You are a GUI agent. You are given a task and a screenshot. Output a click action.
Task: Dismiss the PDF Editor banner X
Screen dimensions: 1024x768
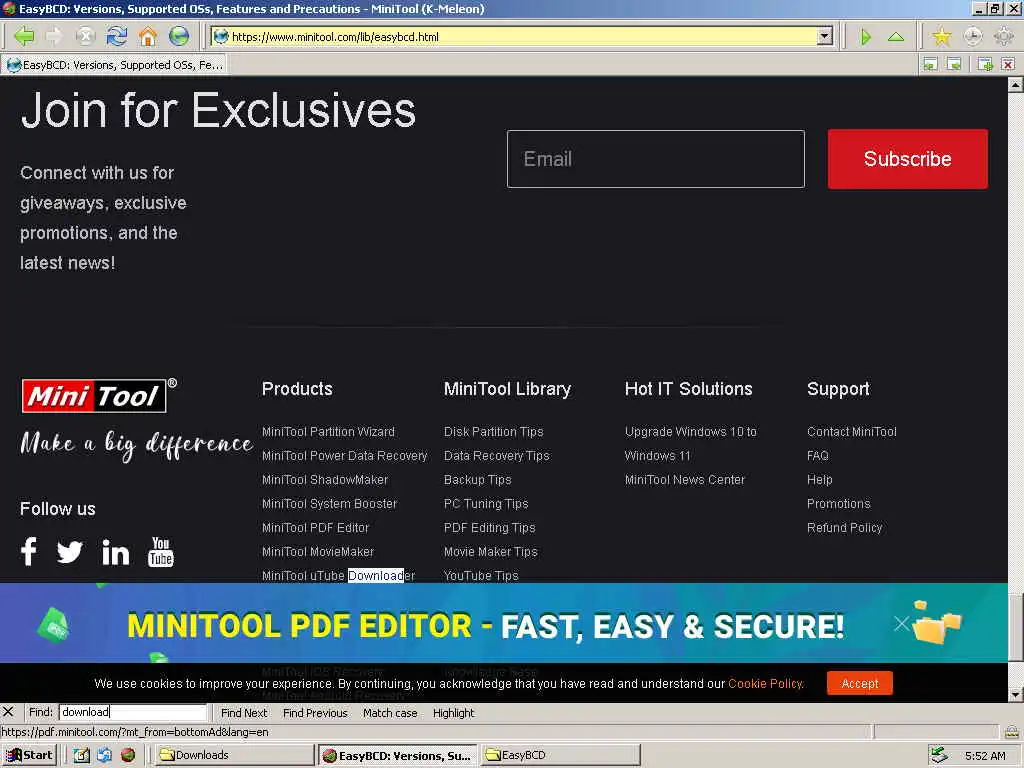(x=901, y=624)
